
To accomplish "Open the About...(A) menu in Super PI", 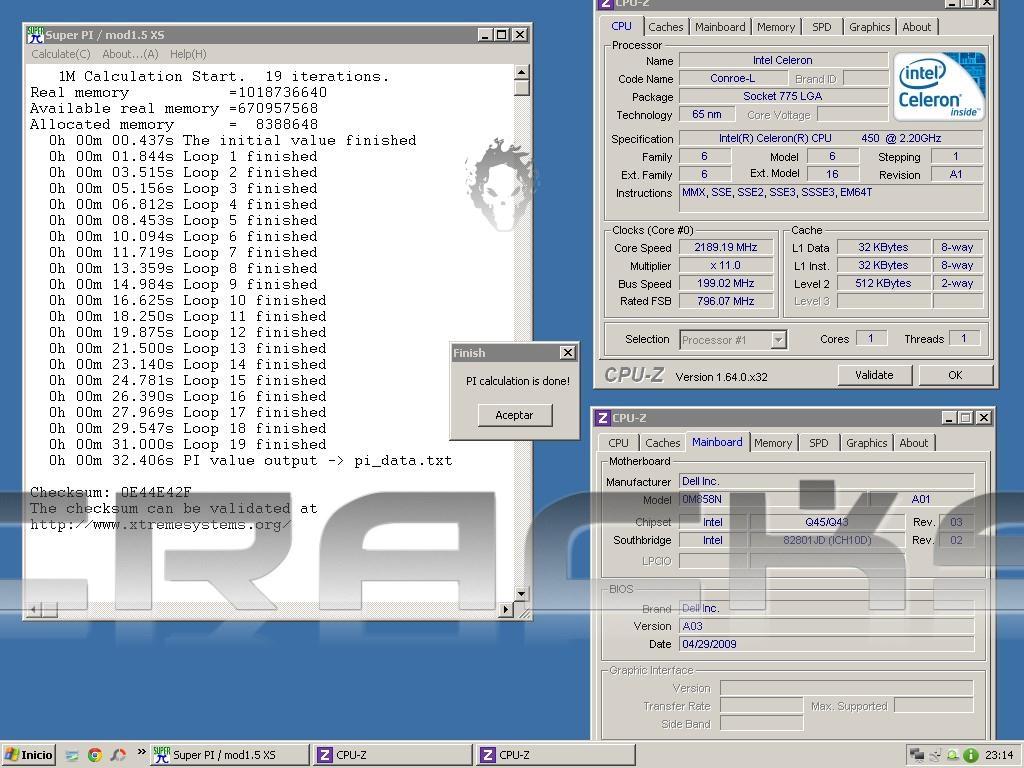I will click(130, 54).
